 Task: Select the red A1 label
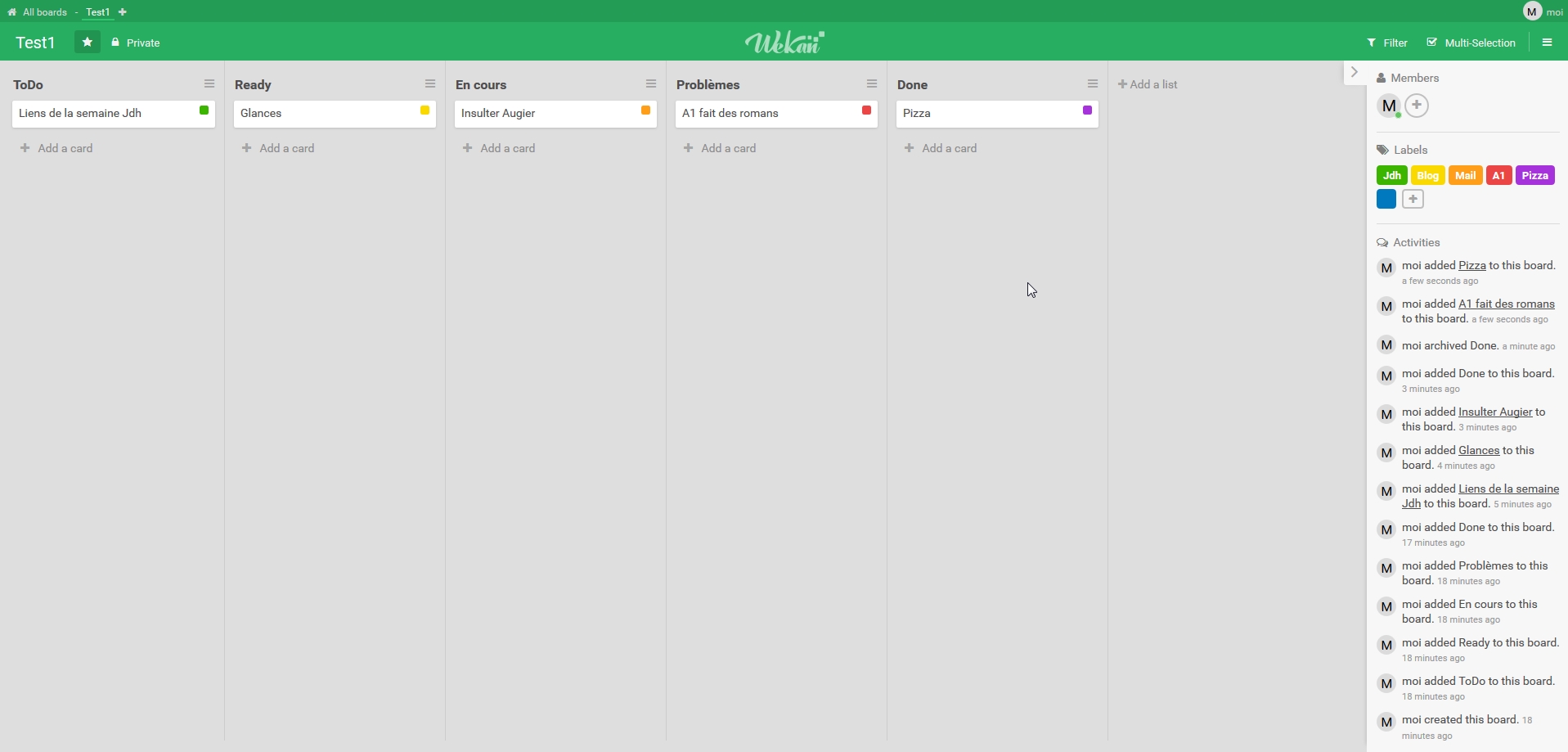(1499, 175)
